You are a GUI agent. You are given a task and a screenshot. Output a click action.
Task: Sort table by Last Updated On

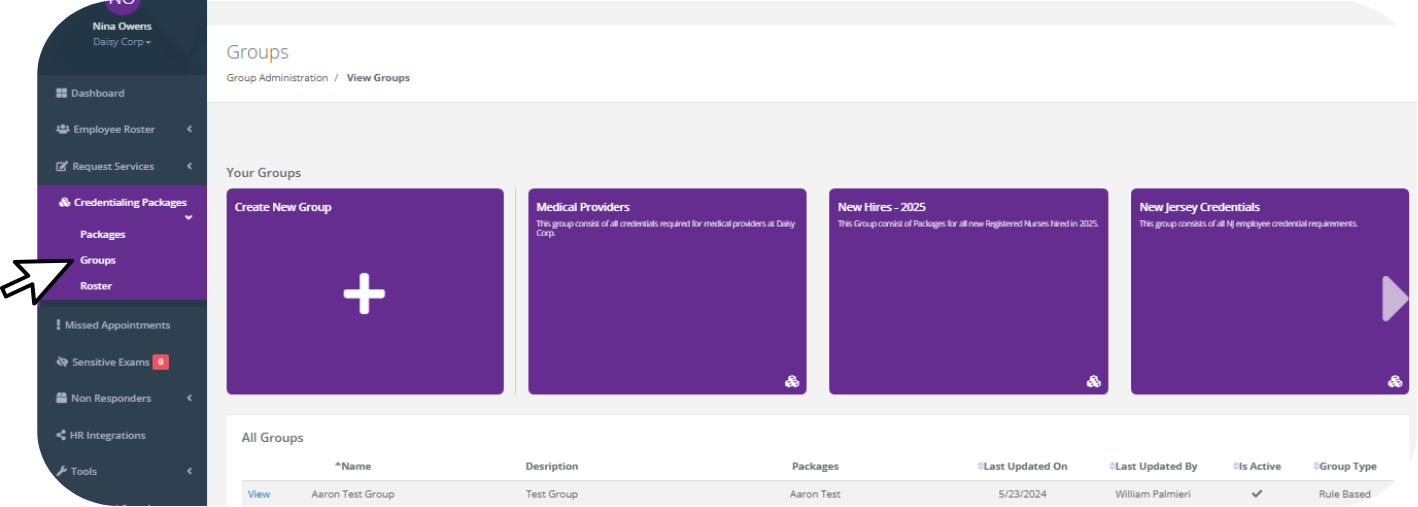point(1022,466)
